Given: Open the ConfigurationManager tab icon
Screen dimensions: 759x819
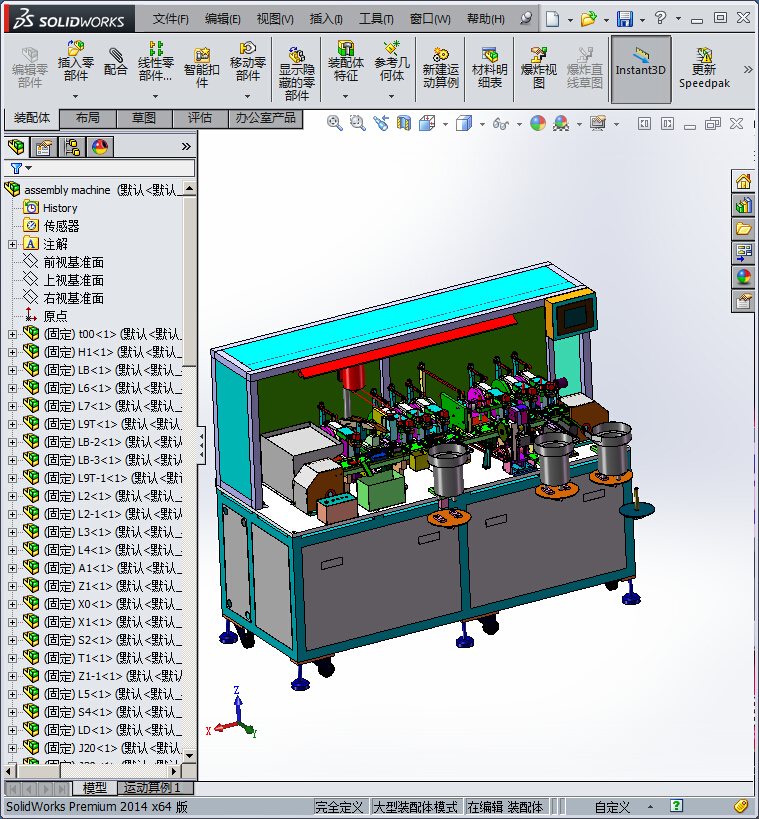Looking at the screenshot, I should tap(72, 147).
